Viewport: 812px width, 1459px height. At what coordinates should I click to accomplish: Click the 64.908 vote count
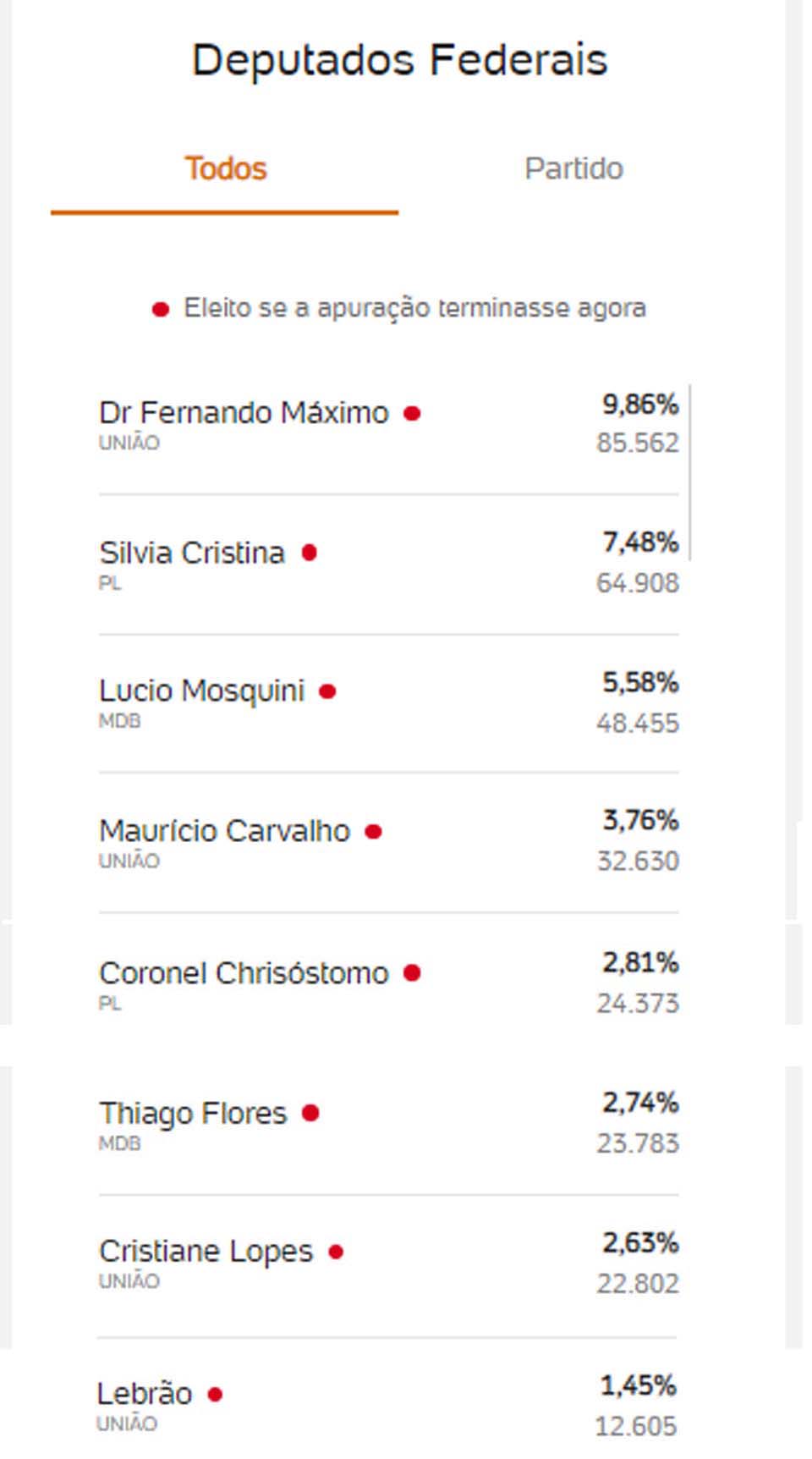coord(637,583)
